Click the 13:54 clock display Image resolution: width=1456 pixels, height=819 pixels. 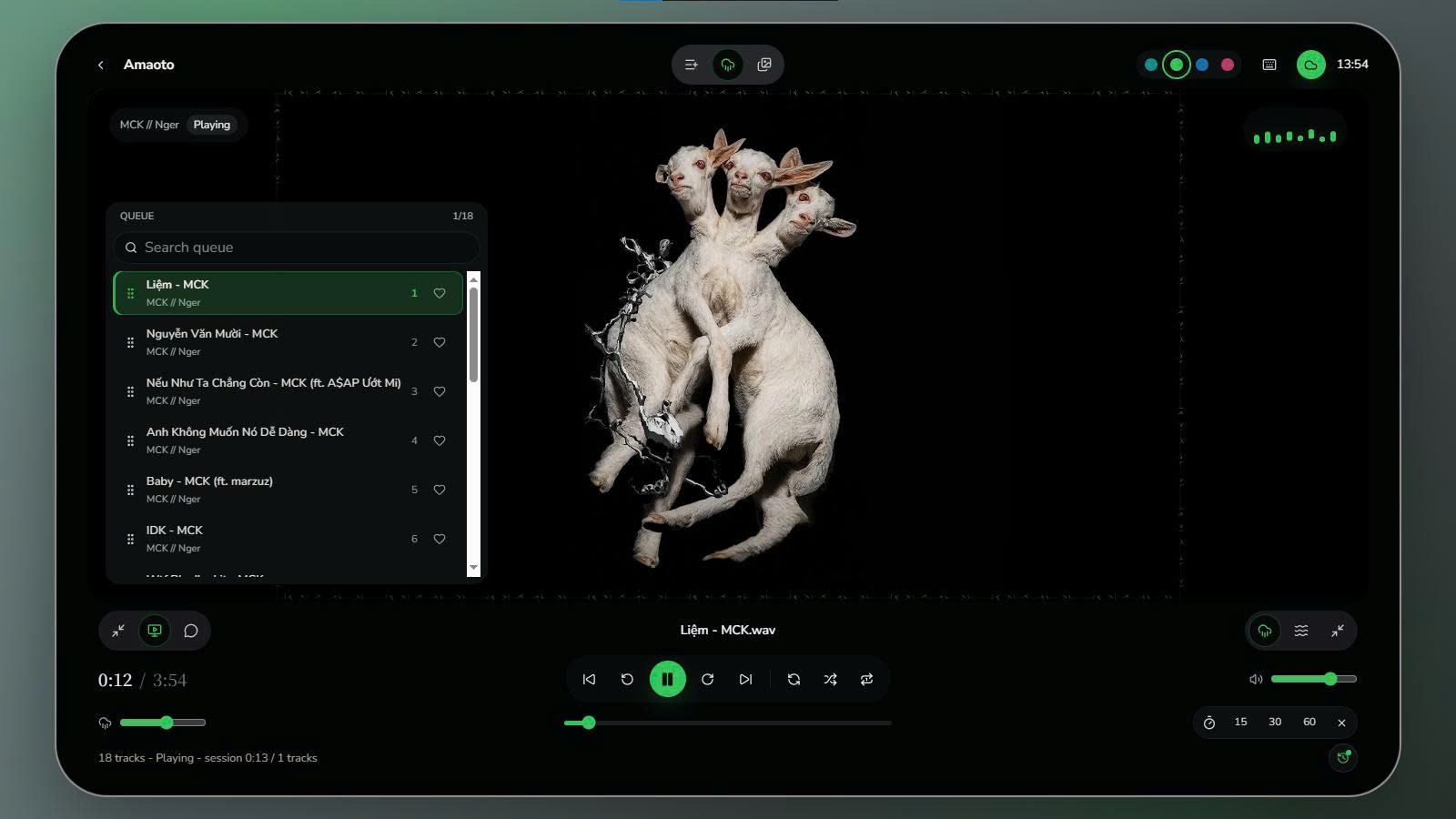coord(1352,65)
